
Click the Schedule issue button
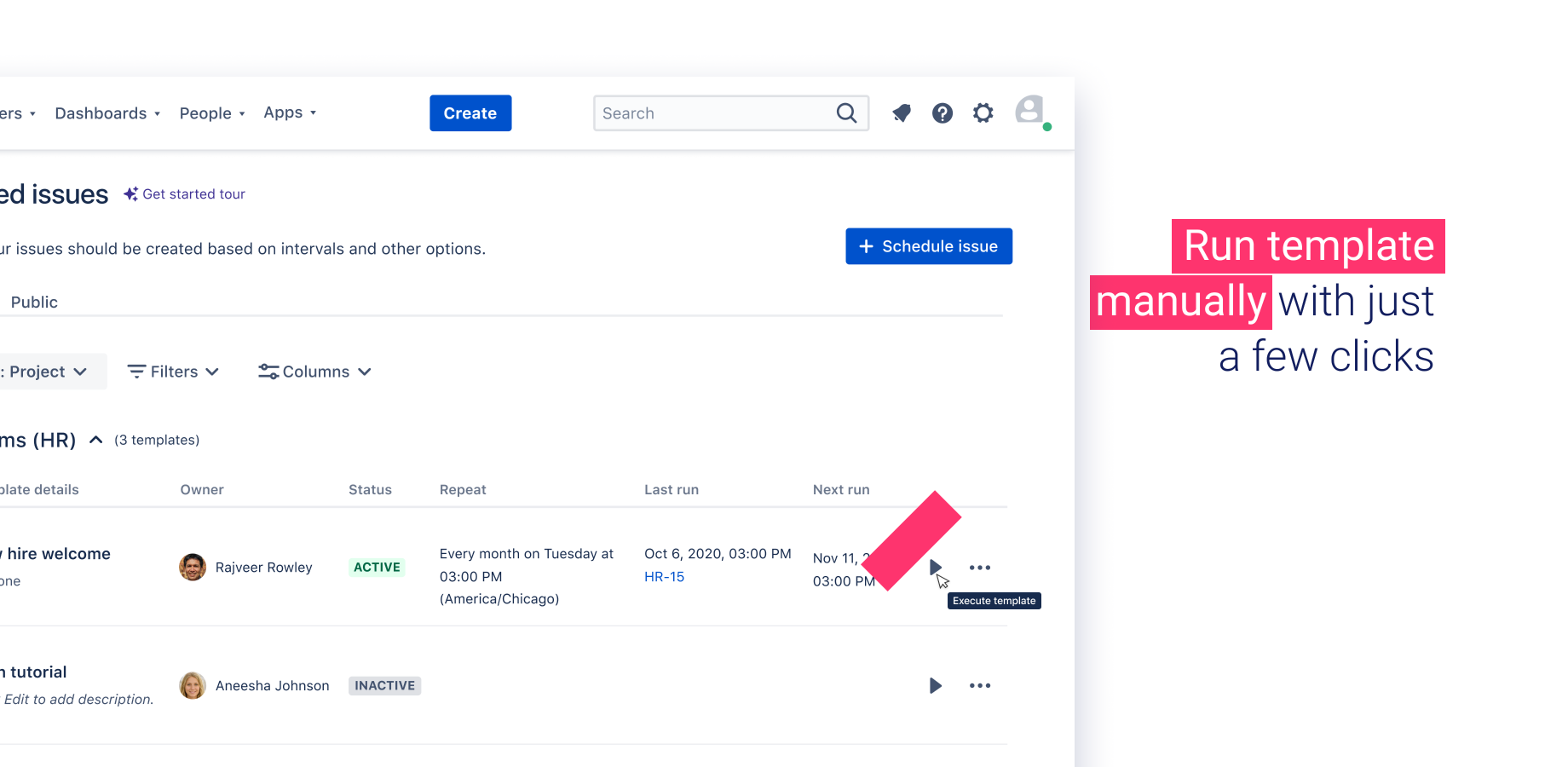click(x=928, y=246)
